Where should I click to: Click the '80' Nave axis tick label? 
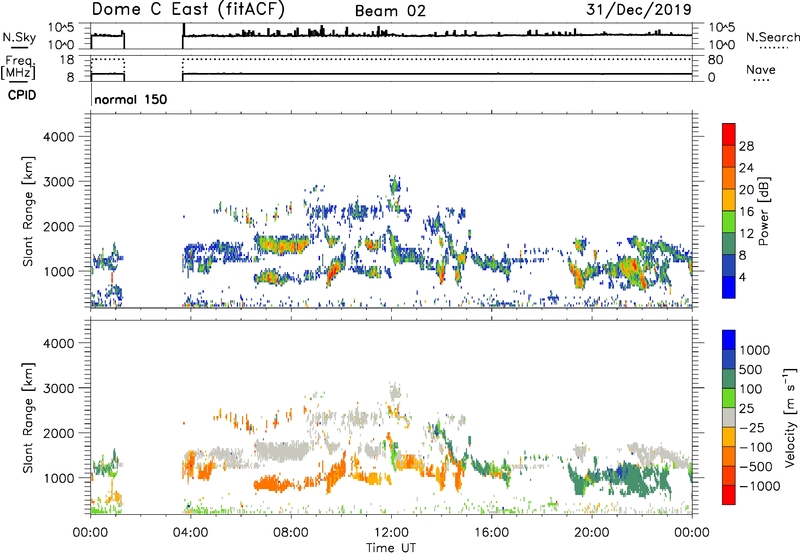pos(715,60)
